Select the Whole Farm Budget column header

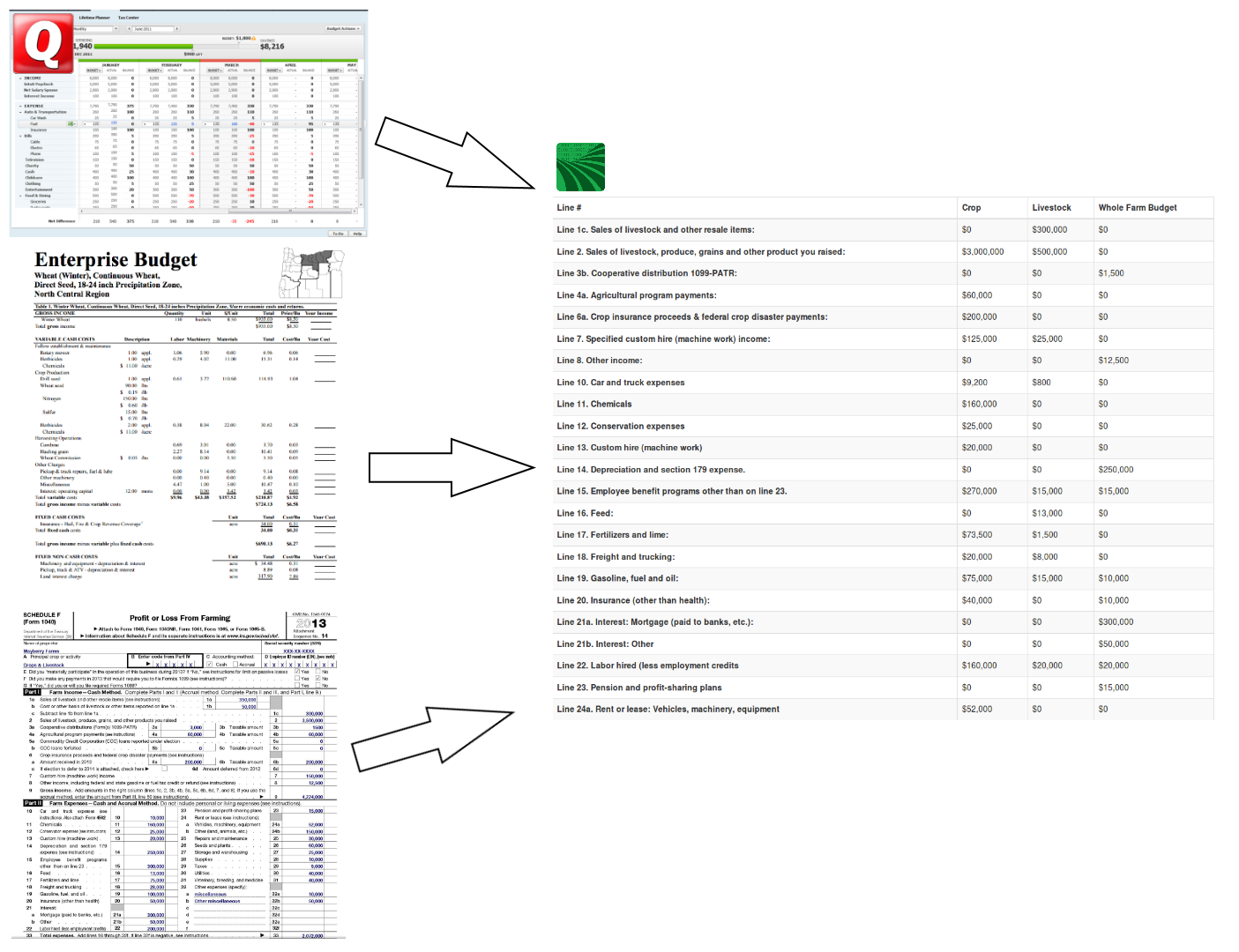pos(1137,208)
